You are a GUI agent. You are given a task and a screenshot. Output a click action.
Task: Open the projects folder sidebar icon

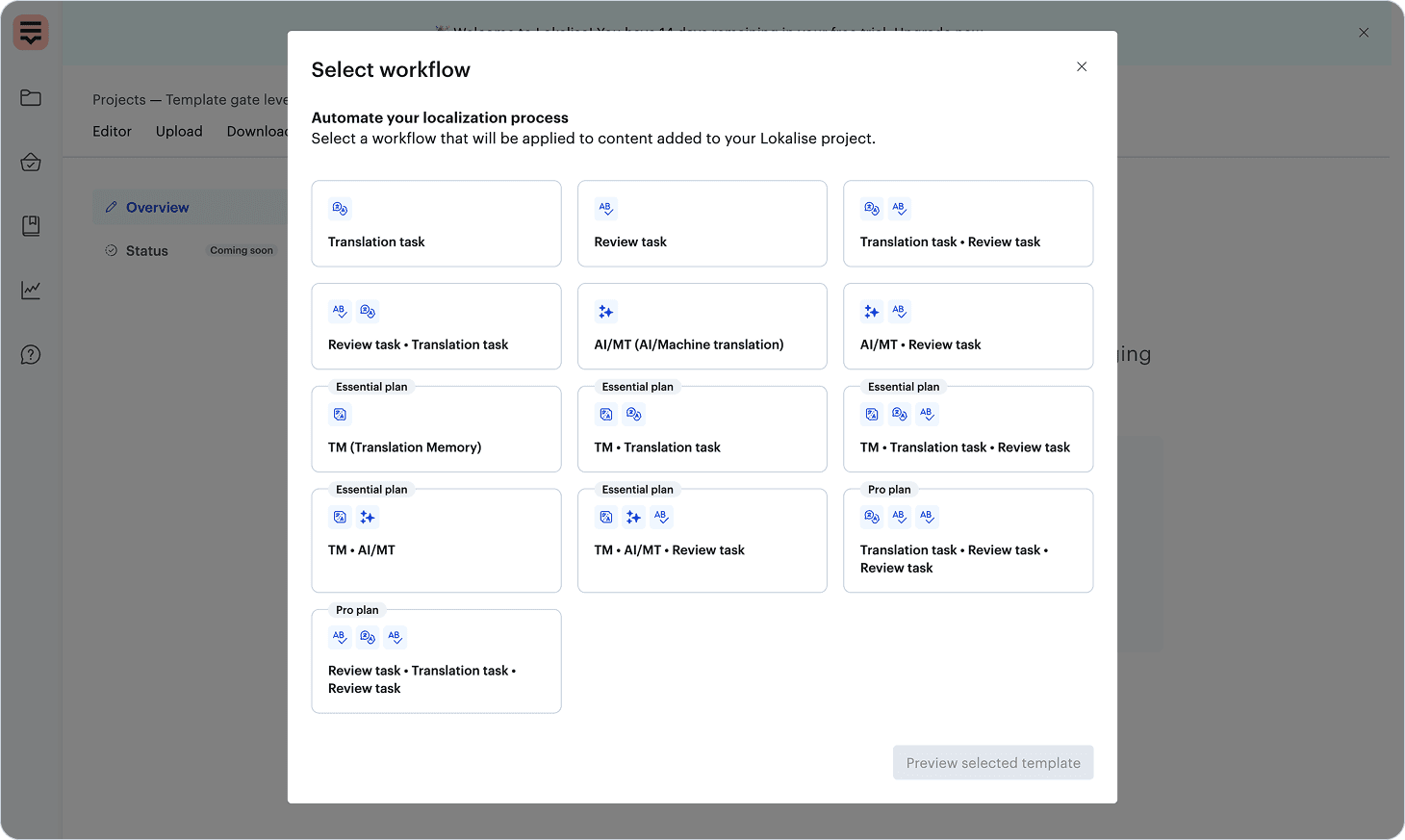[x=31, y=97]
